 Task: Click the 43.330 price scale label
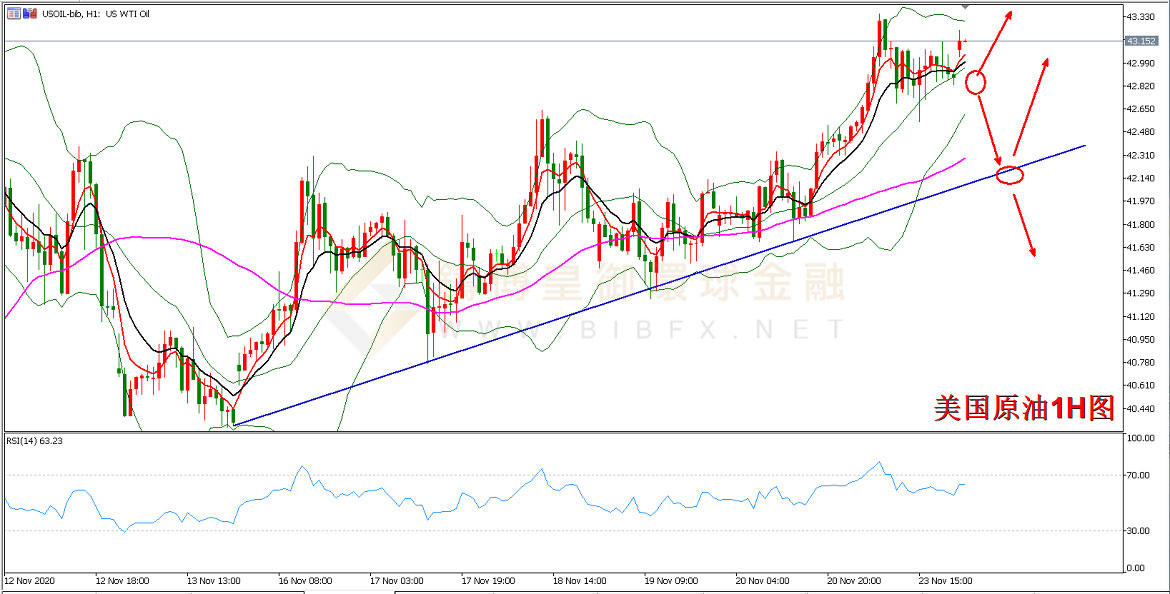click(x=1141, y=17)
